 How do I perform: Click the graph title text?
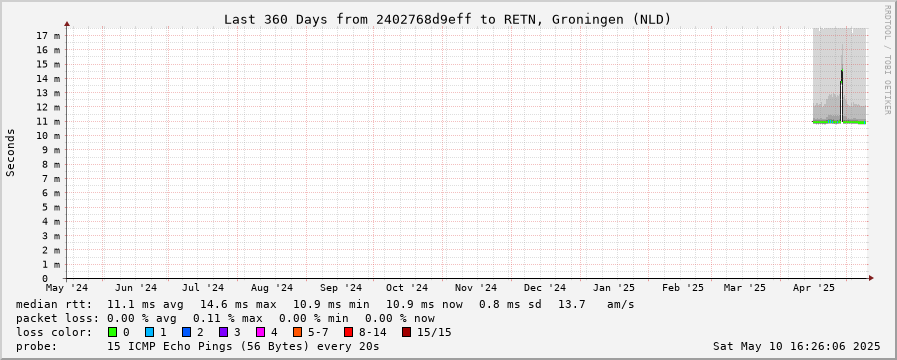click(x=447, y=19)
